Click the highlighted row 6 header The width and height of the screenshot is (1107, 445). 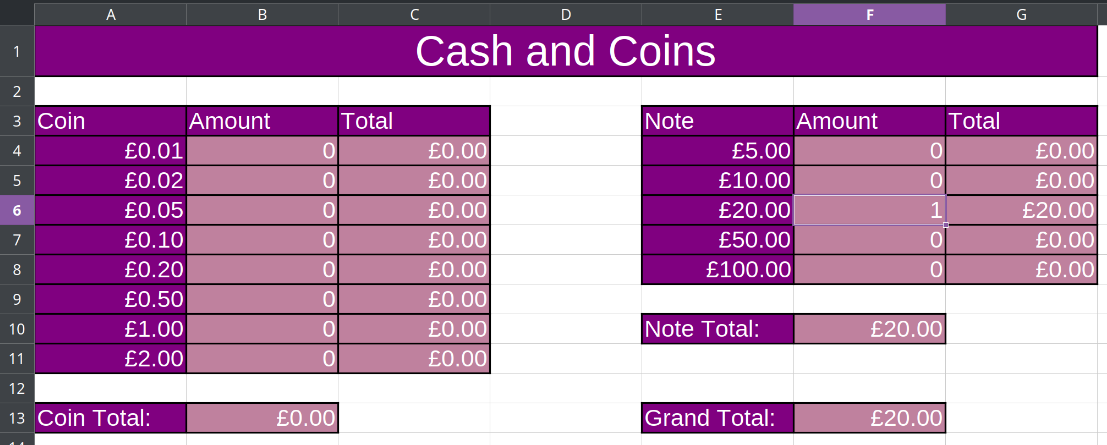(x=17, y=210)
